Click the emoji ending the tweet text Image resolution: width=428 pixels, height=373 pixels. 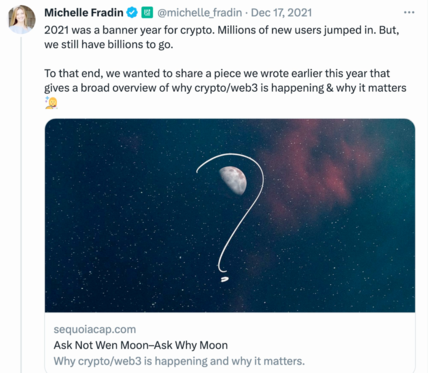point(51,103)
